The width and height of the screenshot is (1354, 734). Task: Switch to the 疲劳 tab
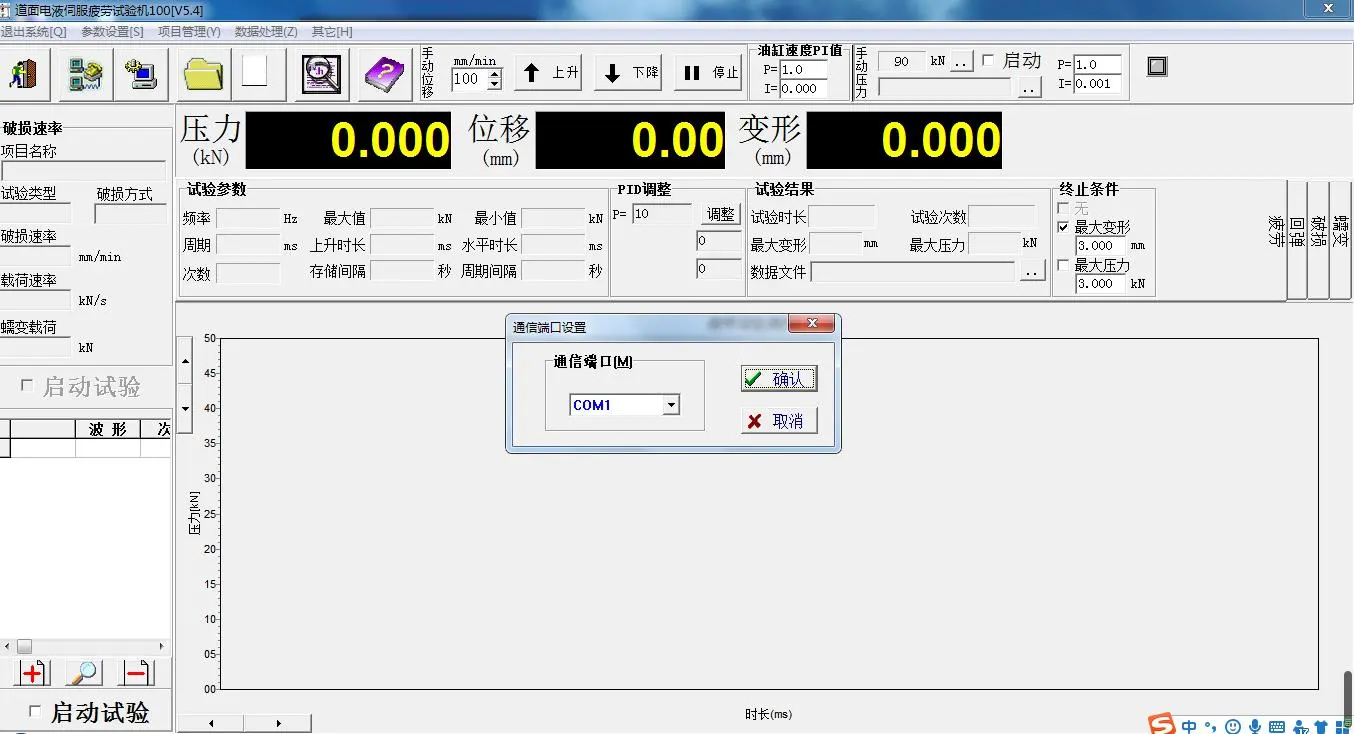click(x=1275, y=239)
